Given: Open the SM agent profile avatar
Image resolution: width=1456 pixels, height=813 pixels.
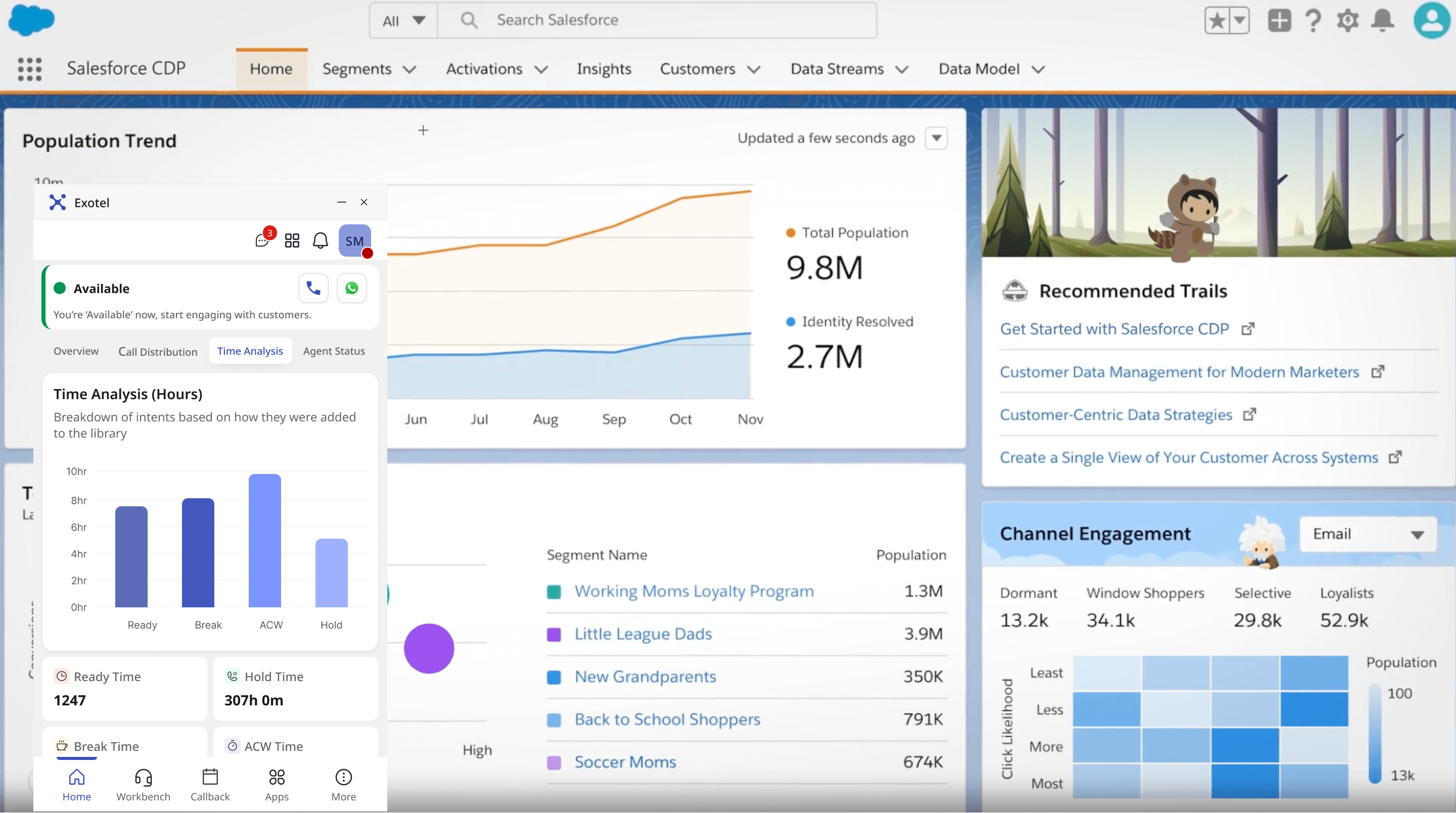Looking at the screenshot, I should tap(355, 241).
